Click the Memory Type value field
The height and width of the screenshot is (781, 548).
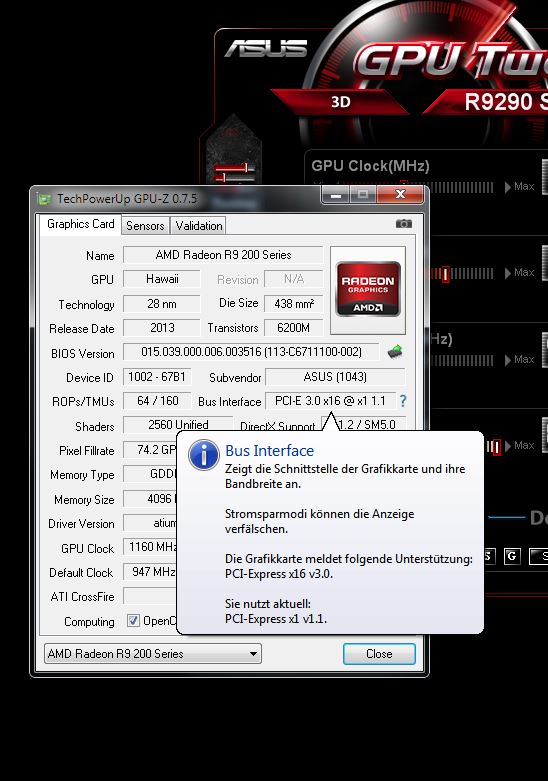(150, 474)
